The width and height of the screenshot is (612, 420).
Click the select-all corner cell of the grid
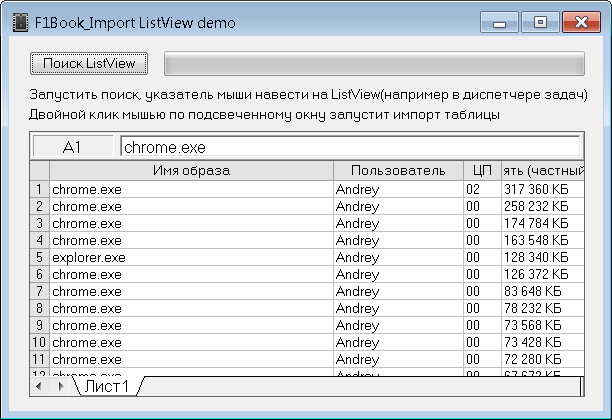click(39, 171)
